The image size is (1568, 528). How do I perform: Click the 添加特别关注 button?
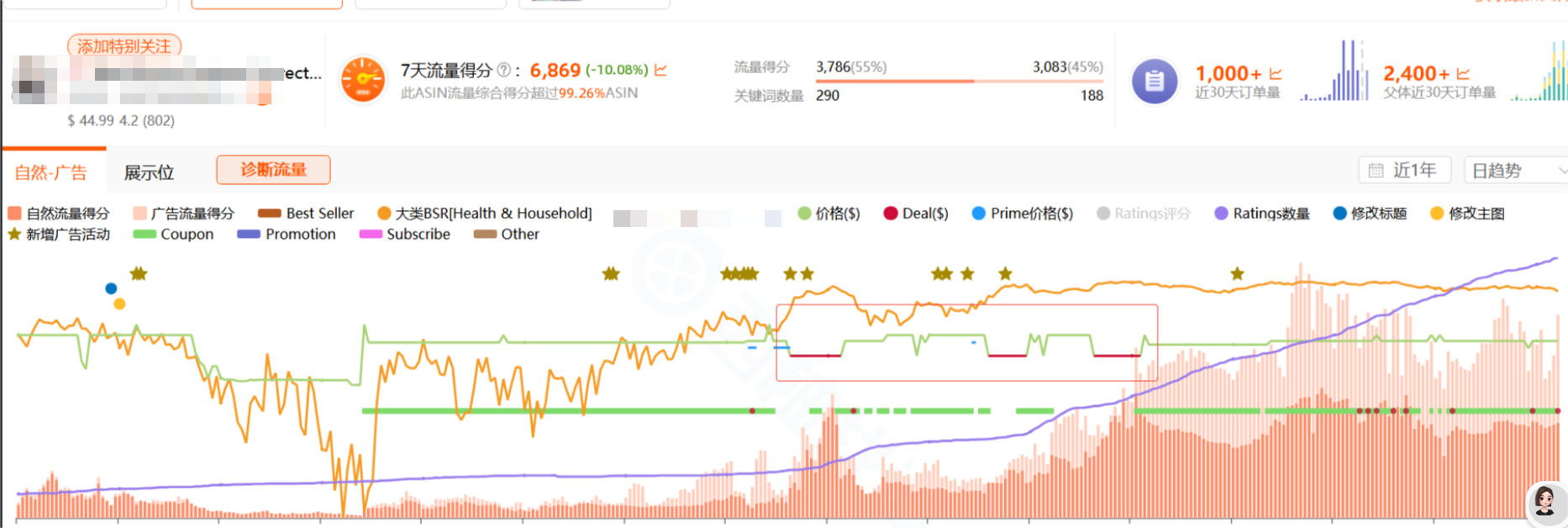(124, 46)
